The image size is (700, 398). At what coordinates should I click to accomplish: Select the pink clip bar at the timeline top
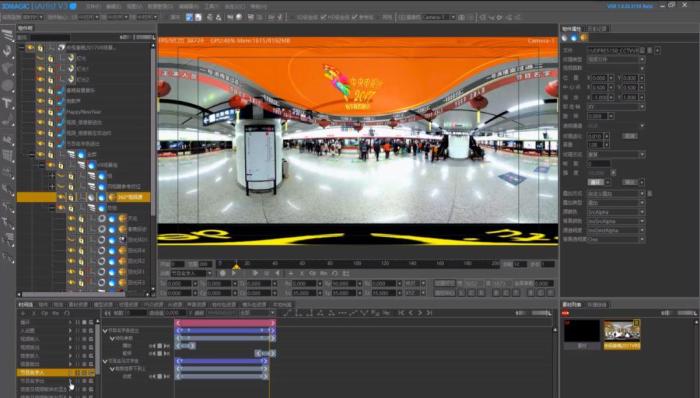point(225,323)
